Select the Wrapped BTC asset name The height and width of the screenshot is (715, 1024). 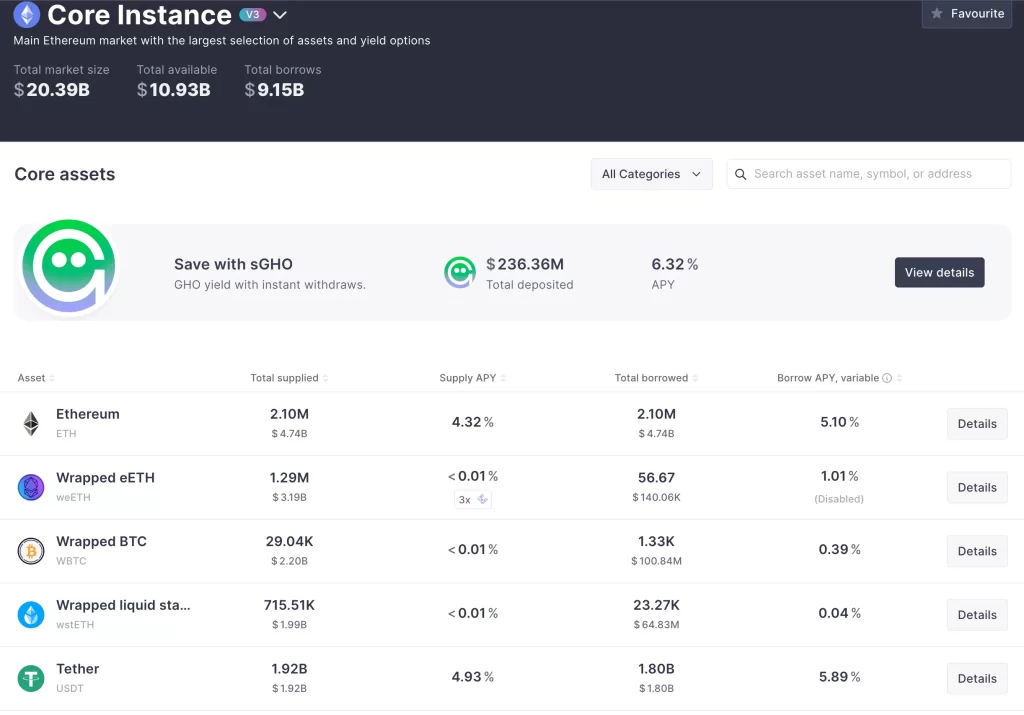click(101, 541)
